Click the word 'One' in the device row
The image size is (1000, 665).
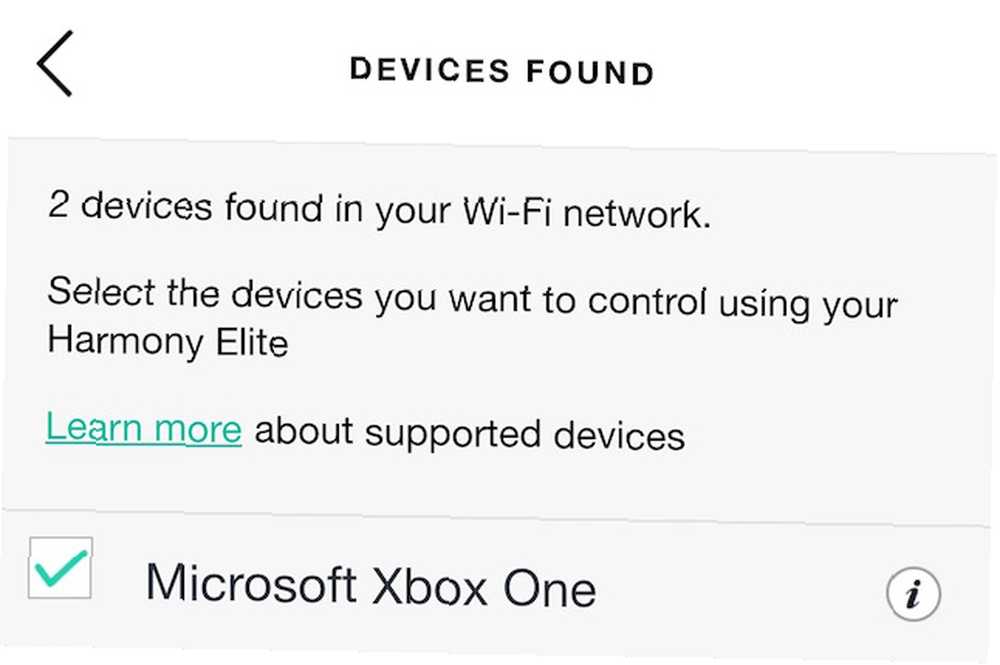[x=550, y=588]
